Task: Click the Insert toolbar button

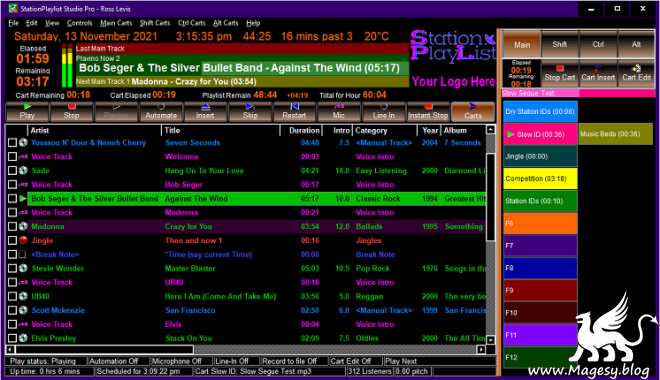Action: point(205,112)
